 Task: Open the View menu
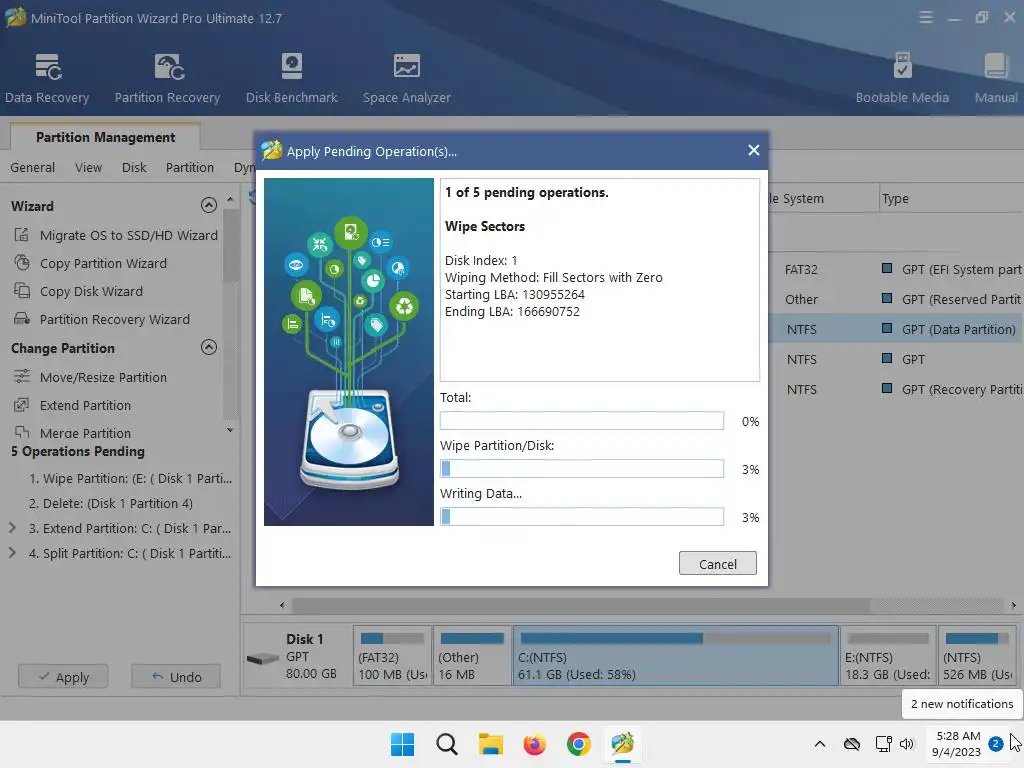pos(88,168)
